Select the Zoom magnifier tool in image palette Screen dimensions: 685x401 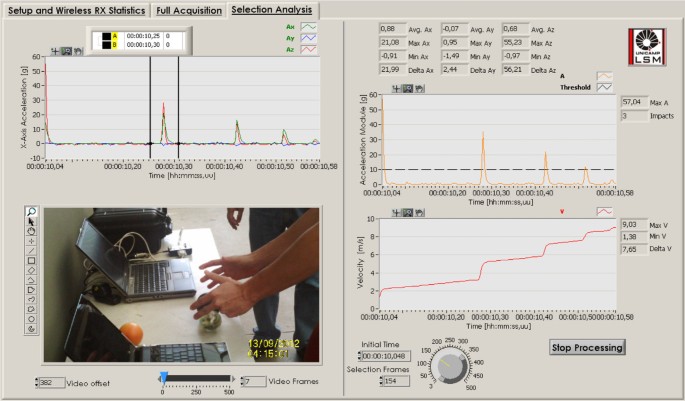(x=31, y=212)
